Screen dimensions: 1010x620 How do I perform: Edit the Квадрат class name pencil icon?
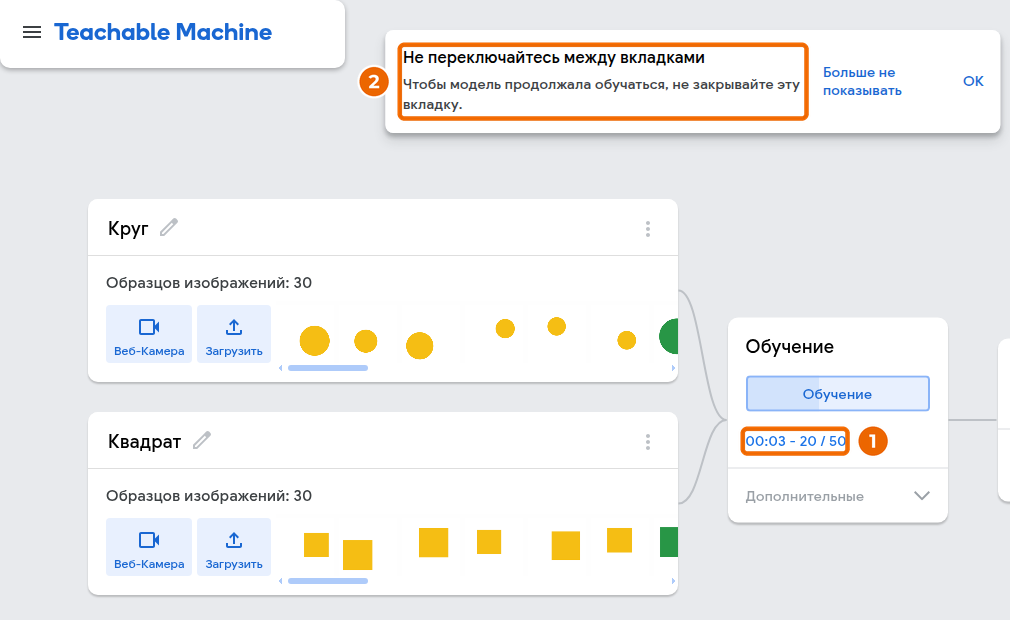pyautogui.click(x=202, y=440)
